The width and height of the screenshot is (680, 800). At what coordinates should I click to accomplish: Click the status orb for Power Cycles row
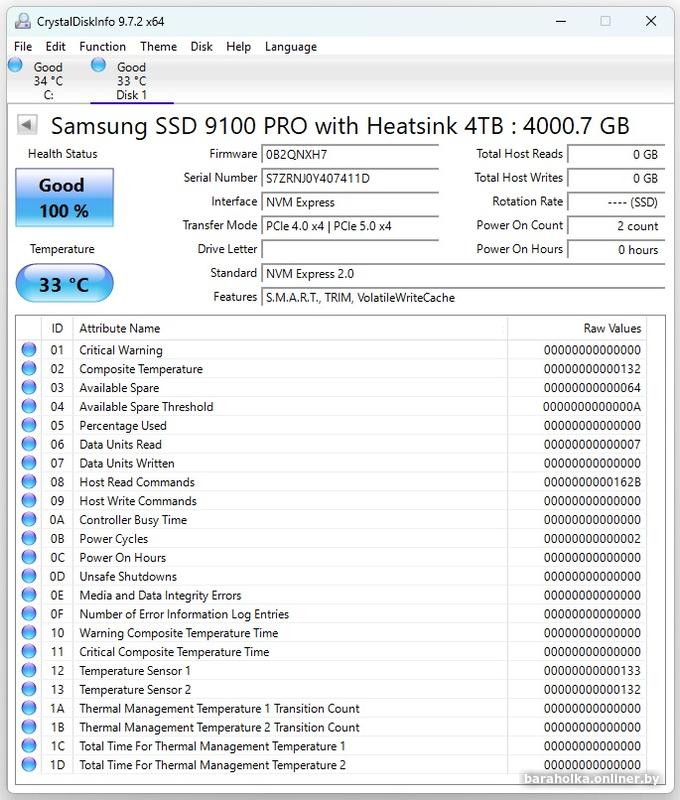click(29, 539)
